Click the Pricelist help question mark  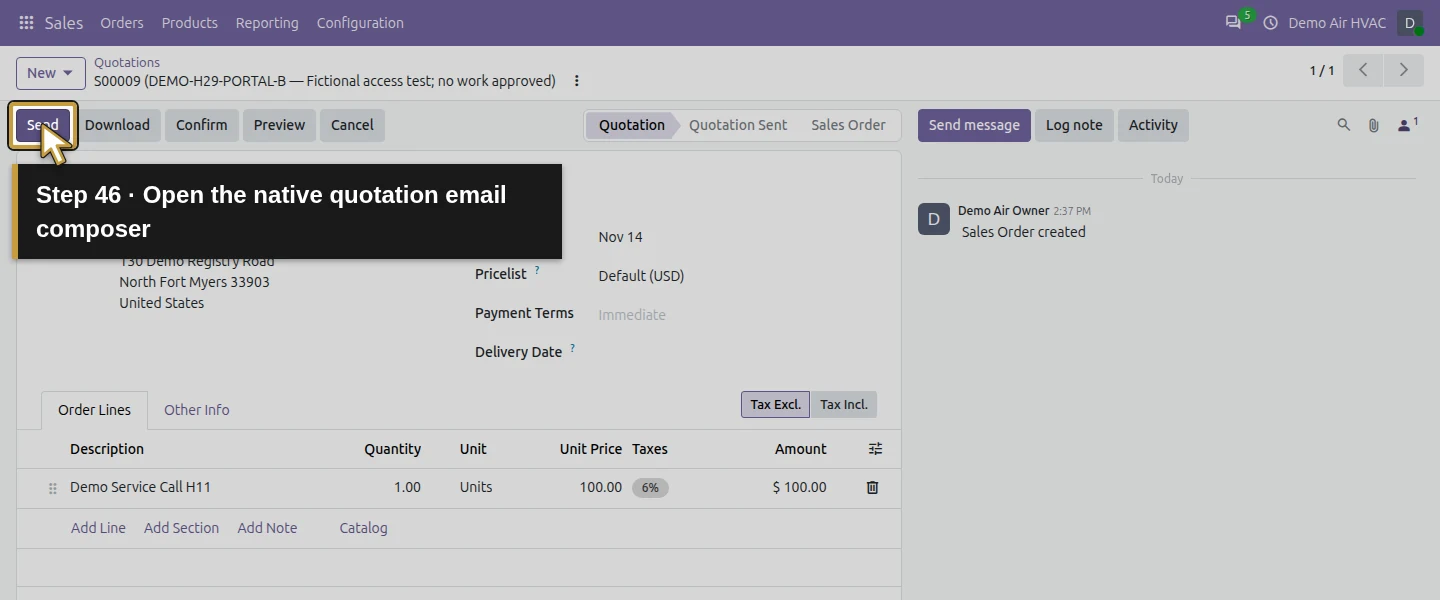[537, 270]
